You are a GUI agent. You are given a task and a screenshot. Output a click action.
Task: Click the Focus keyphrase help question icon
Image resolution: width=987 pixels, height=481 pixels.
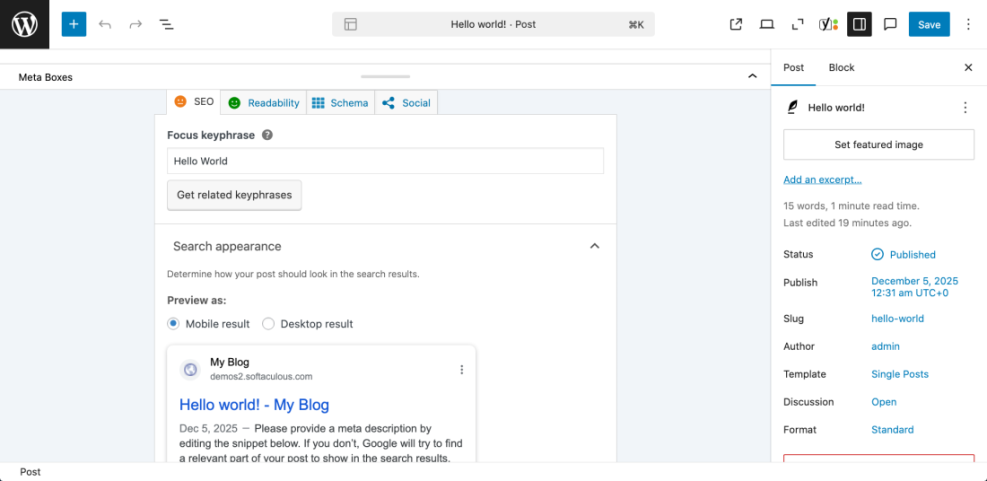coord(267,135)
